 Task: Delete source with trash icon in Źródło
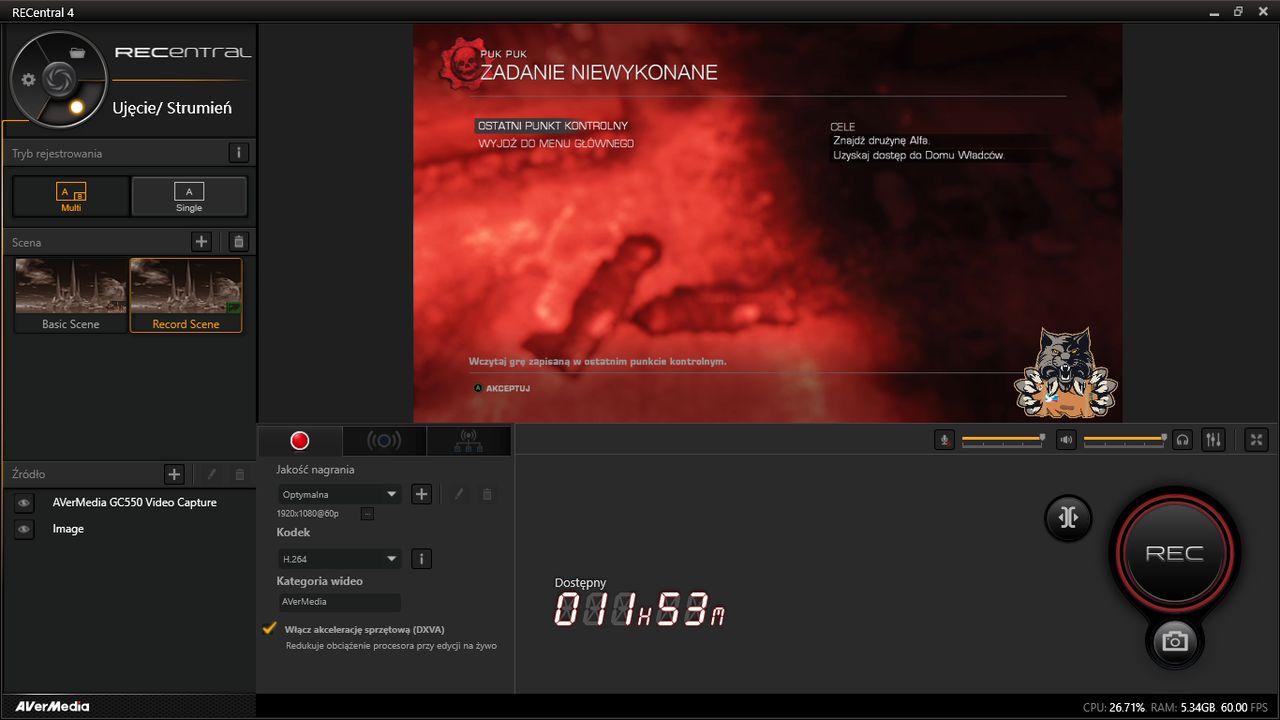click(239, 474)
